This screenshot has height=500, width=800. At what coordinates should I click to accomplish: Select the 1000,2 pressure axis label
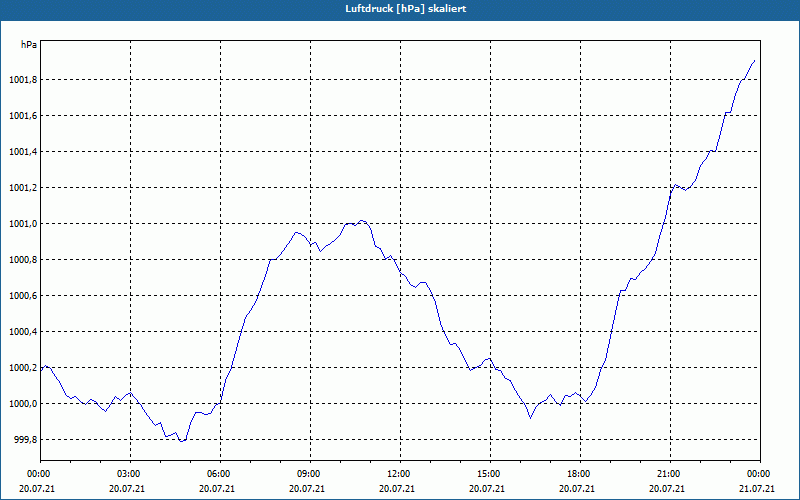pos(23,367)
